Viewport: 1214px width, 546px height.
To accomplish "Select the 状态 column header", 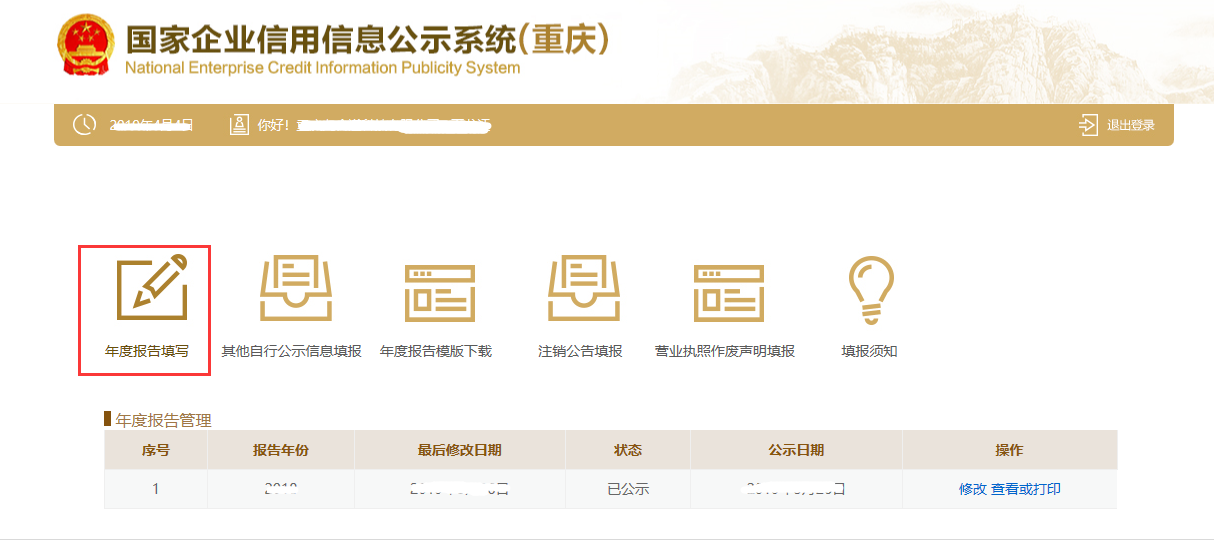I will (628, 450).
